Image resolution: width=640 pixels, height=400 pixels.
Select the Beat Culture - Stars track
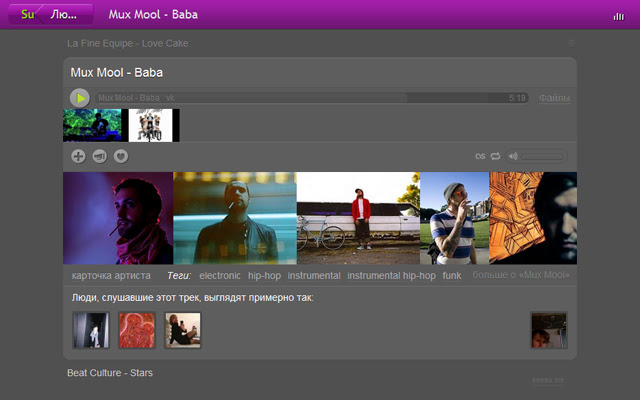(110, 373)
